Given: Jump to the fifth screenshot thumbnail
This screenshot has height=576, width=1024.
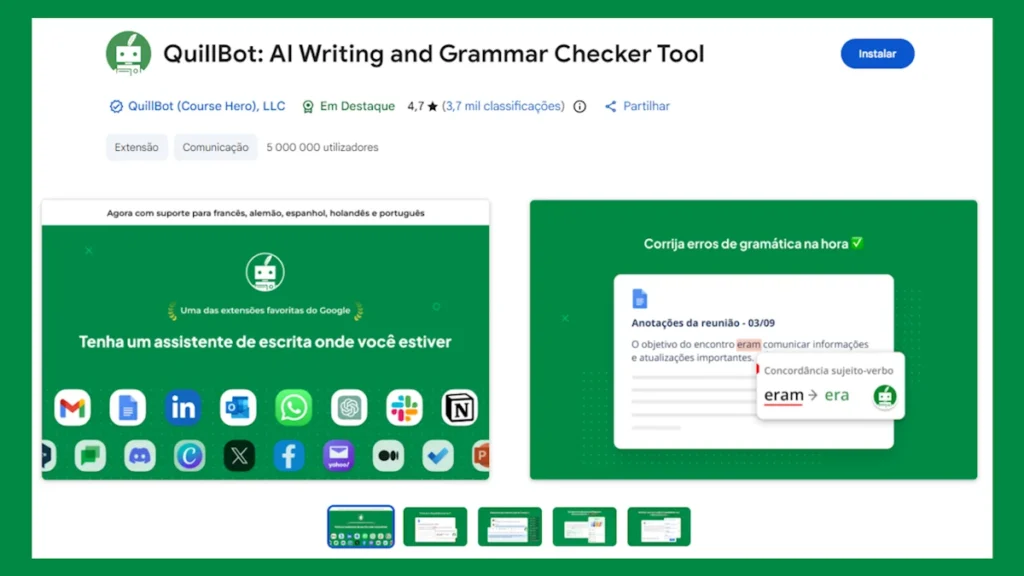Looking at the screenshot, I should [659, 526].
